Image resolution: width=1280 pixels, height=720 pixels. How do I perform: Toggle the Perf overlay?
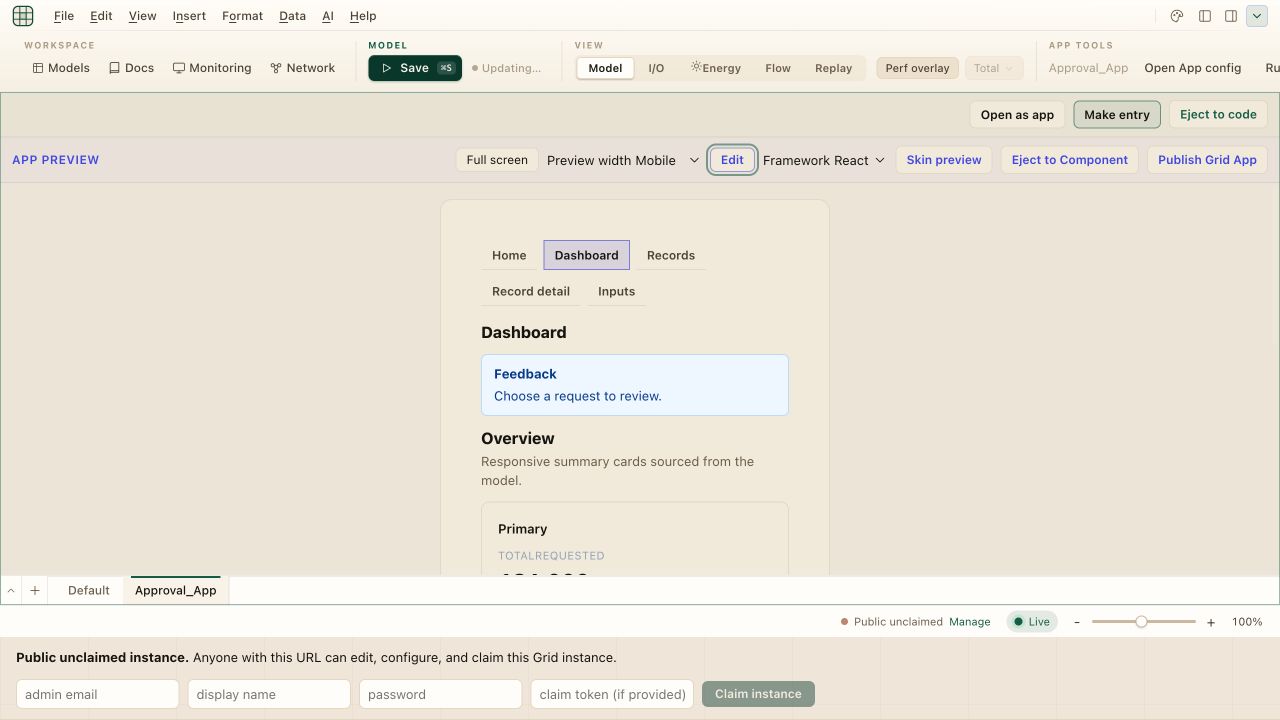coord(917,68)
